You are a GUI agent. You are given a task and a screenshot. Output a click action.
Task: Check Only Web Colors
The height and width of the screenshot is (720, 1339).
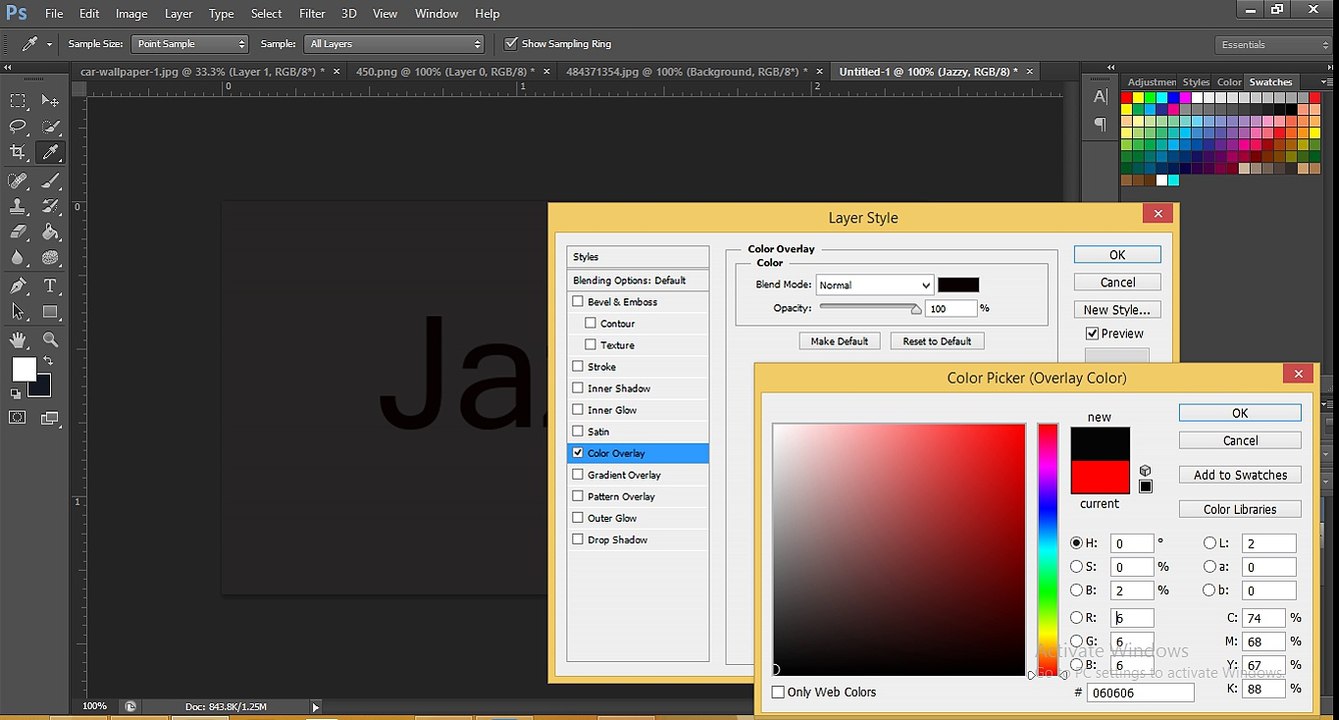778,692
